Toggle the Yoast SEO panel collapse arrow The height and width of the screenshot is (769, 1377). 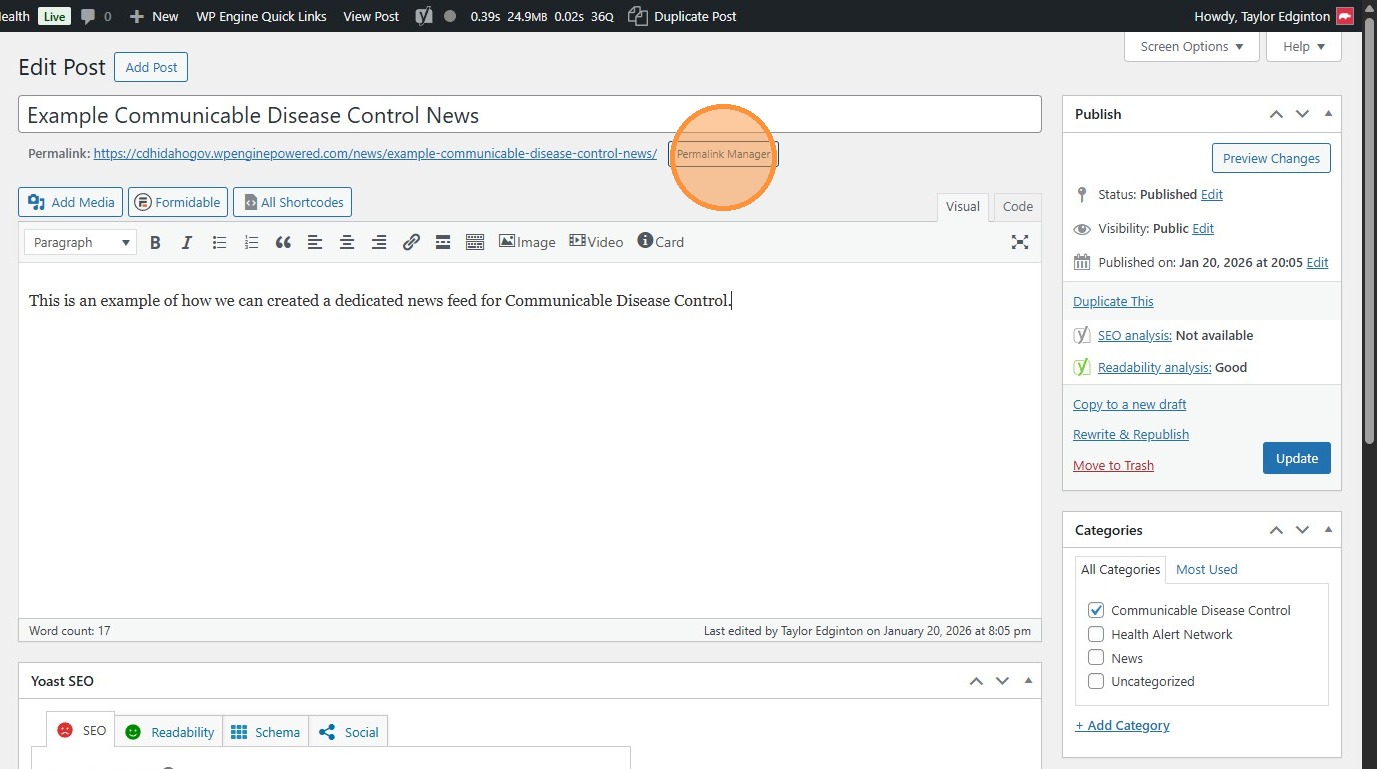click(x=1028, y=681)
